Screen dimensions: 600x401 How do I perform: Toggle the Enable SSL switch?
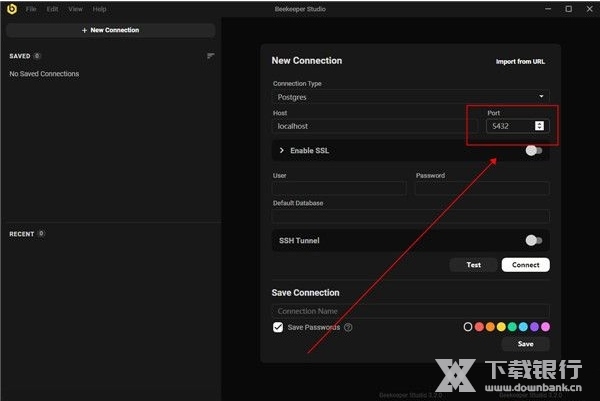(534, 151)
